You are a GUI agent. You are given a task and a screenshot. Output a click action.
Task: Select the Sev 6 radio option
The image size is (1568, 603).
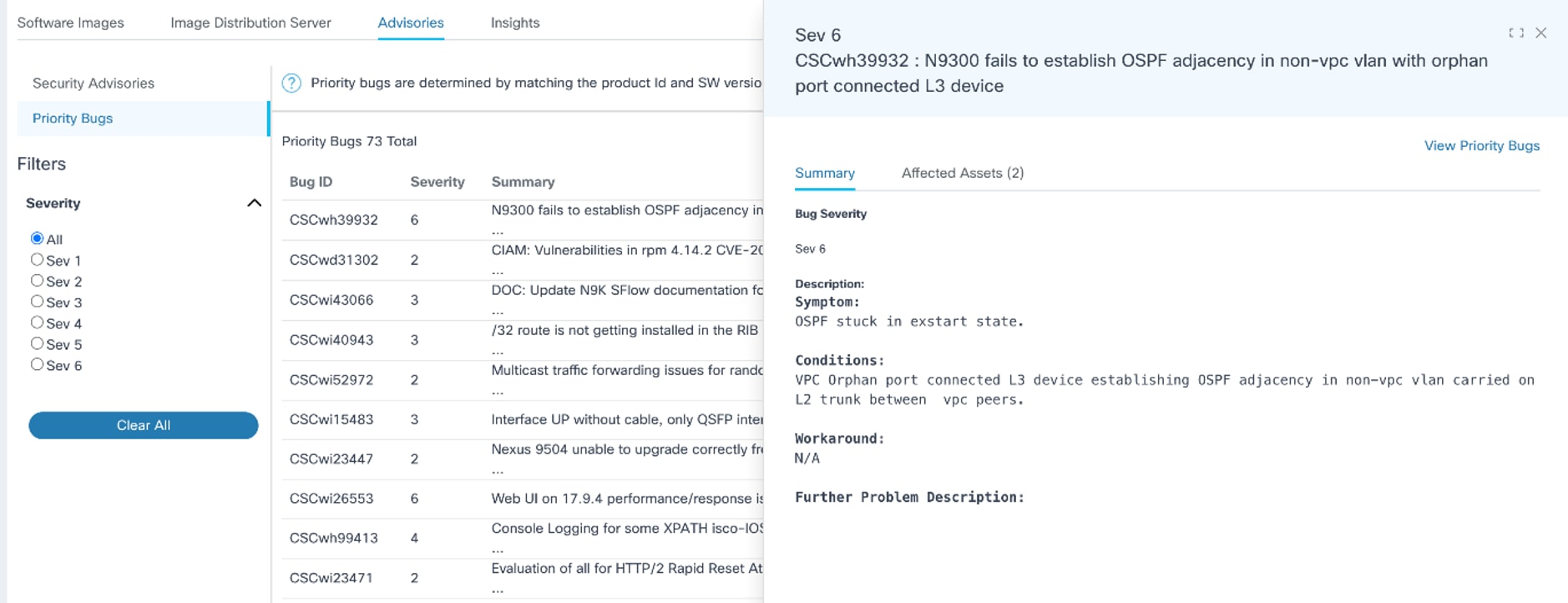(37, 364)
